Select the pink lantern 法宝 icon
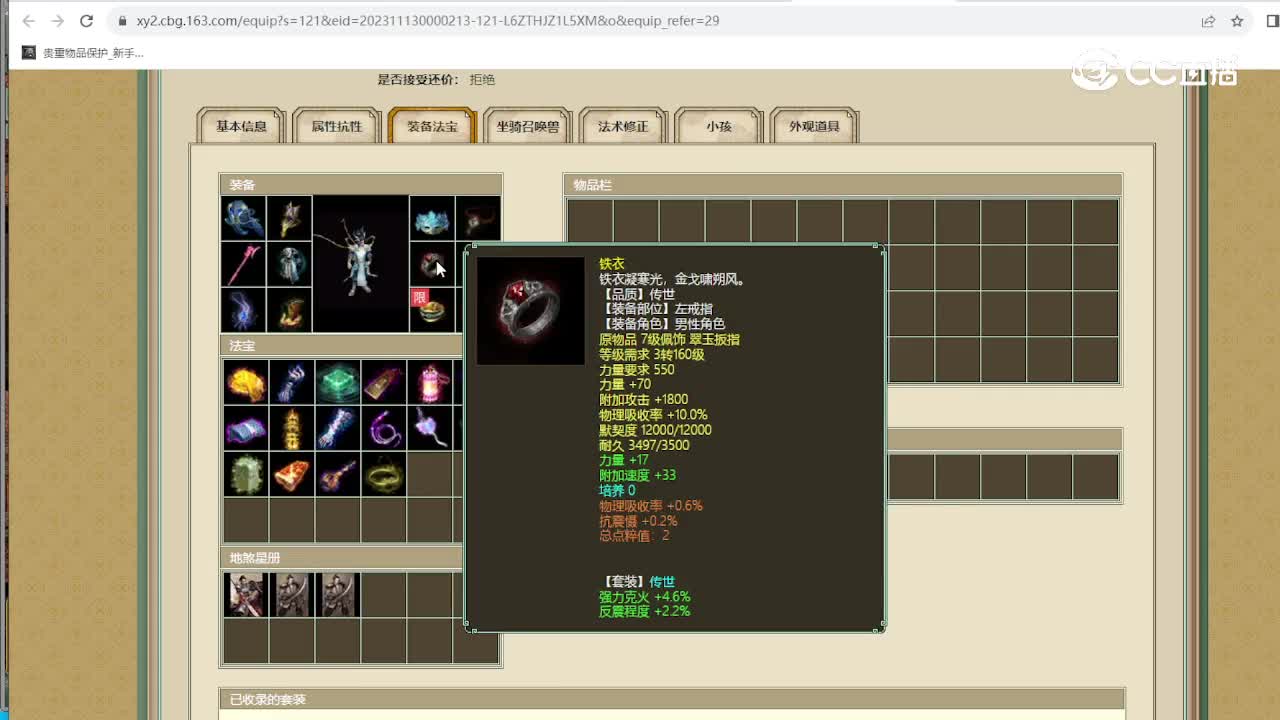The height and width of the screenshot is (720, 1280). (430, 382)
